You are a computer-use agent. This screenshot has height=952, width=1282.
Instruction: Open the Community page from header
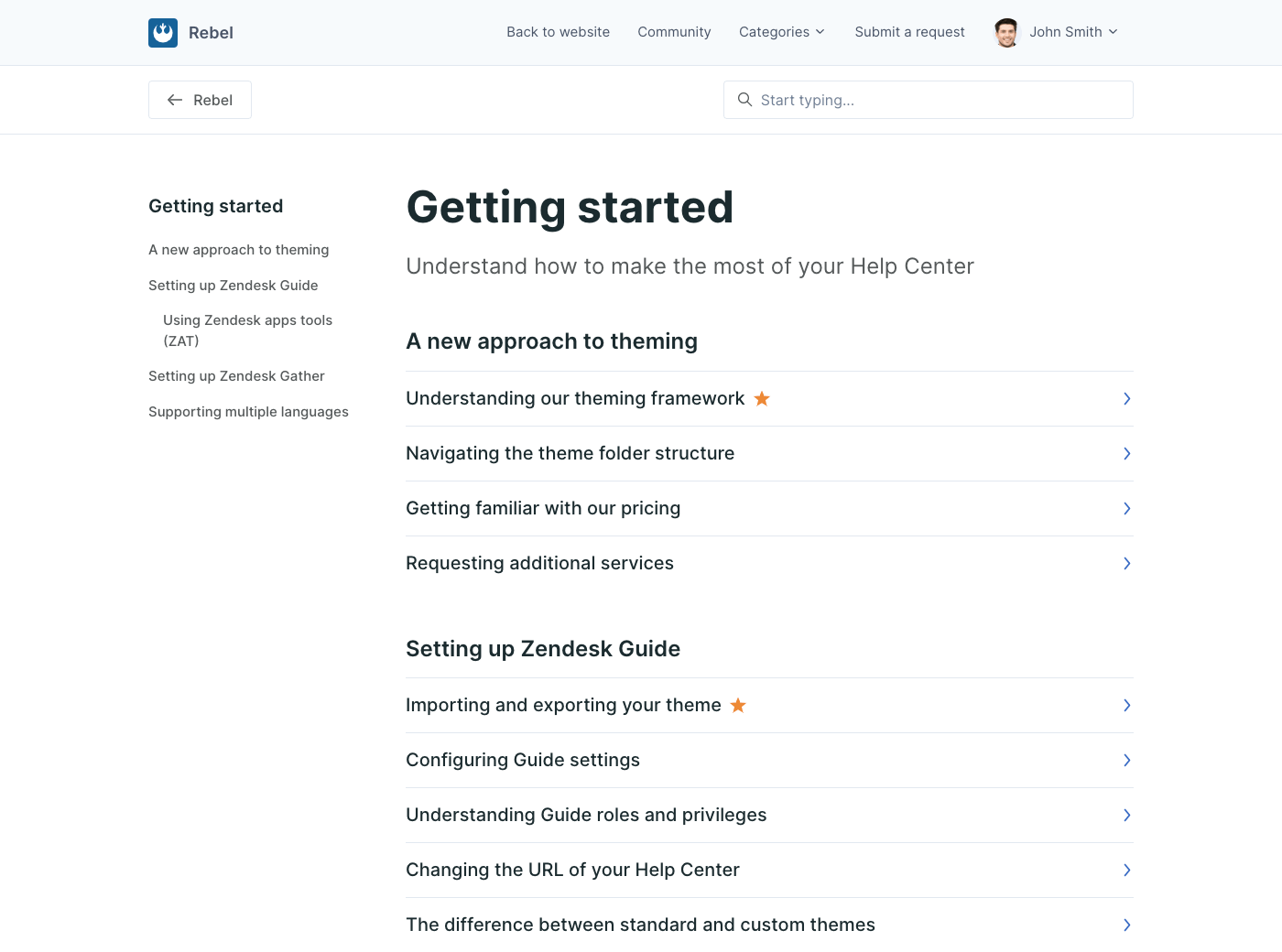click(674, 32)
